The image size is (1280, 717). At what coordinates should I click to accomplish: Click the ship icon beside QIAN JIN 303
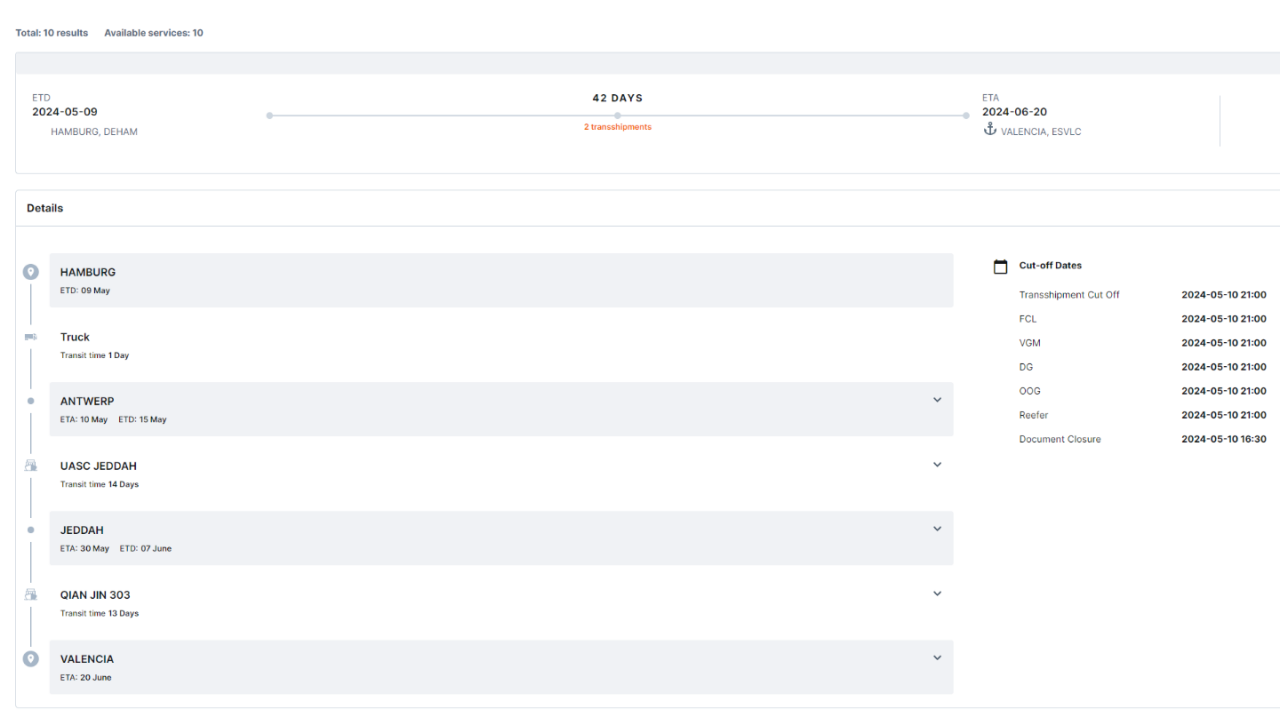tap(30, 593)
